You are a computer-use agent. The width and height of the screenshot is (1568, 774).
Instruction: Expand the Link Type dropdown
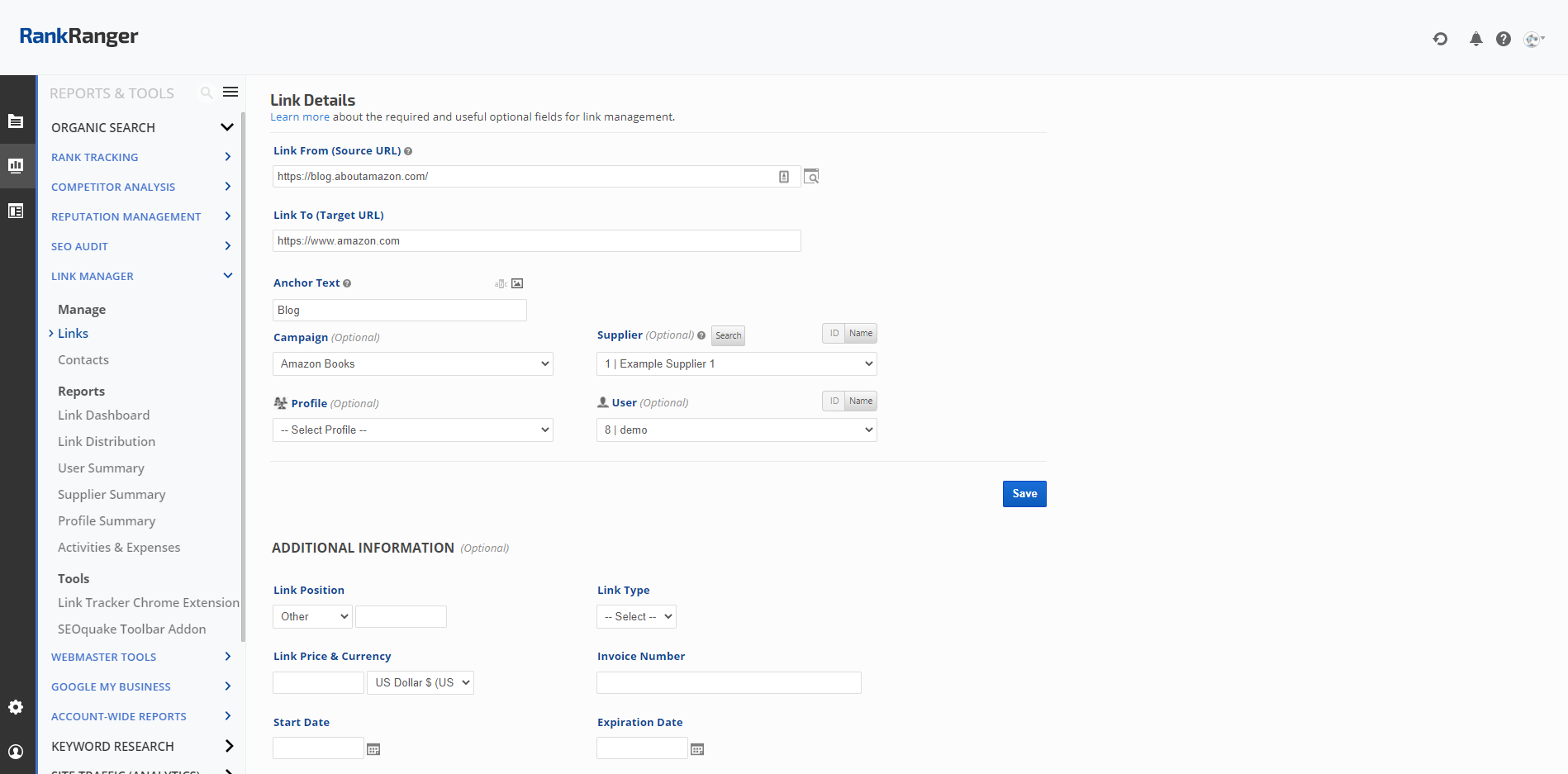(x=636, y=617)
